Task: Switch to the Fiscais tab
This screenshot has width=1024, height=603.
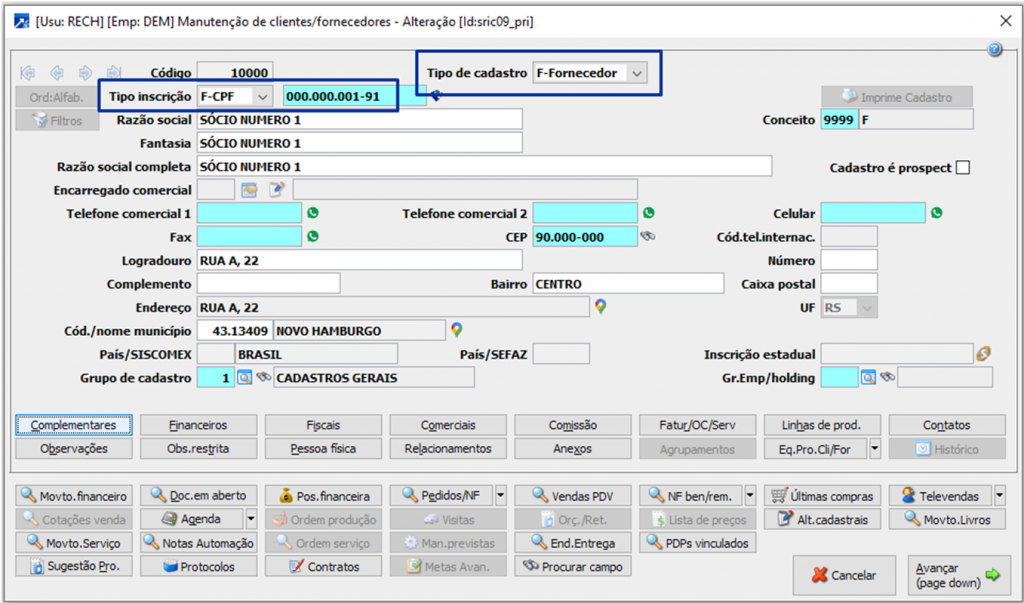Action: (x=323, y=425)
